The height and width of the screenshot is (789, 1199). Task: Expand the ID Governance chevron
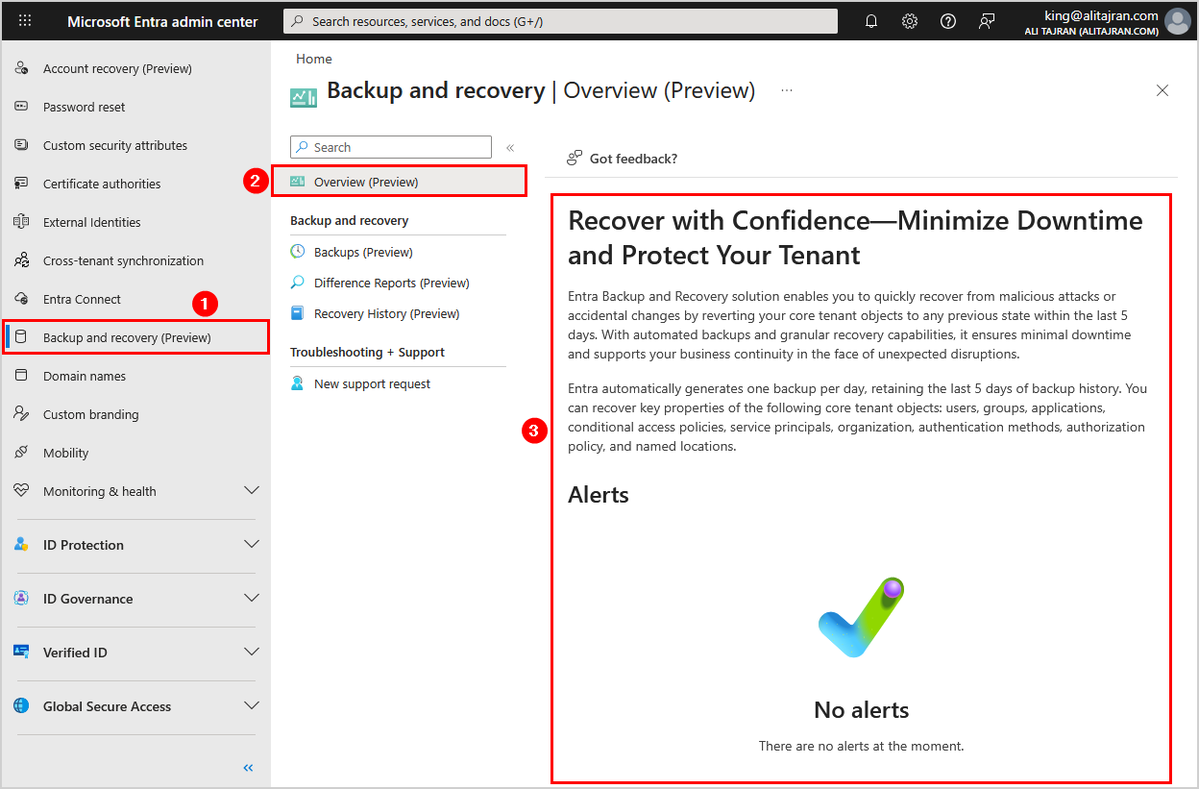point(252,598)
